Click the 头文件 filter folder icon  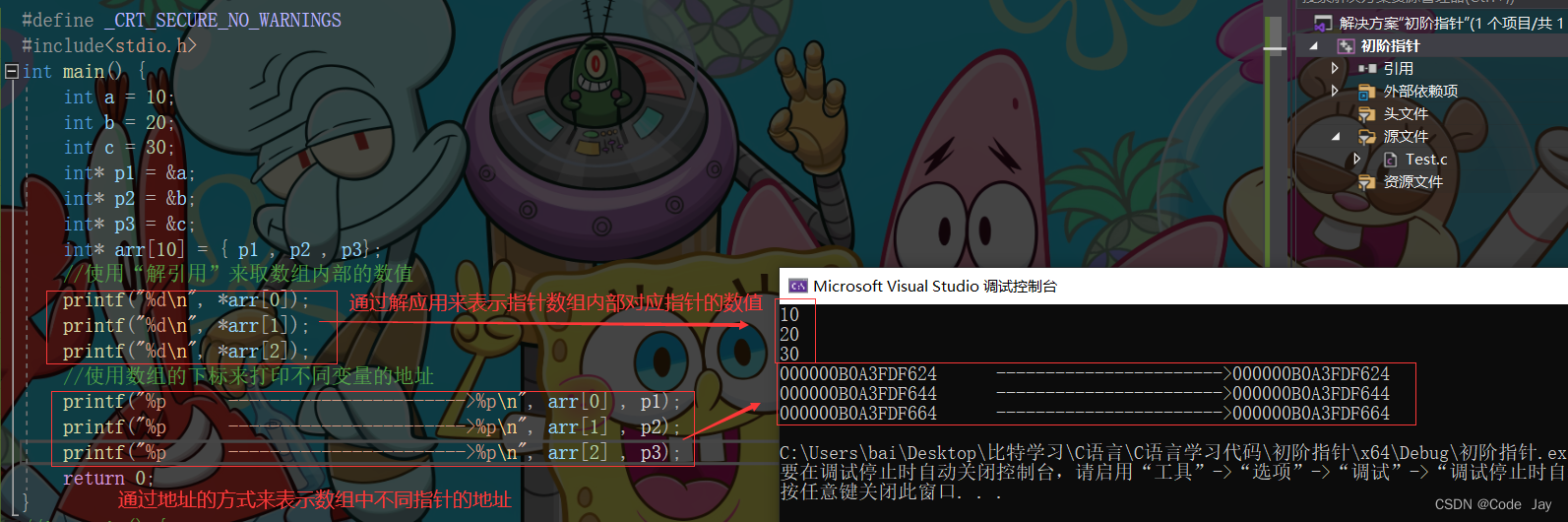coord(1367,114)
